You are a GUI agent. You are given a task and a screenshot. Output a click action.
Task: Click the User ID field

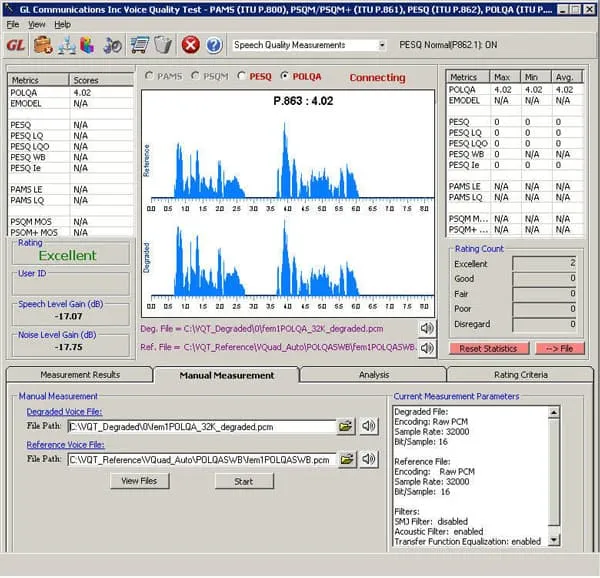pos(71,285)
